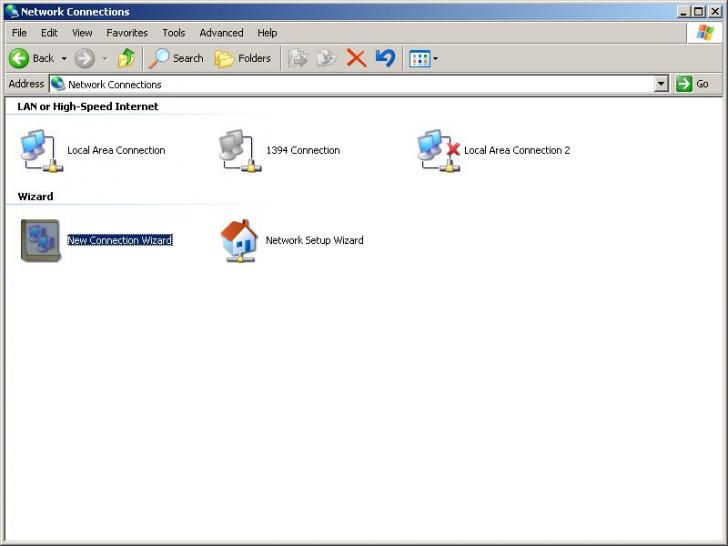This screenshot has height=546, width=728.
Task: Open the Tools menu
Action: pos(174,33)
